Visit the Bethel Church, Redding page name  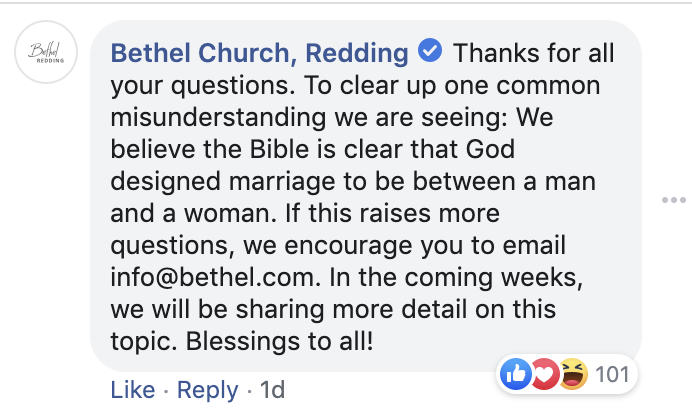[259, 53]
